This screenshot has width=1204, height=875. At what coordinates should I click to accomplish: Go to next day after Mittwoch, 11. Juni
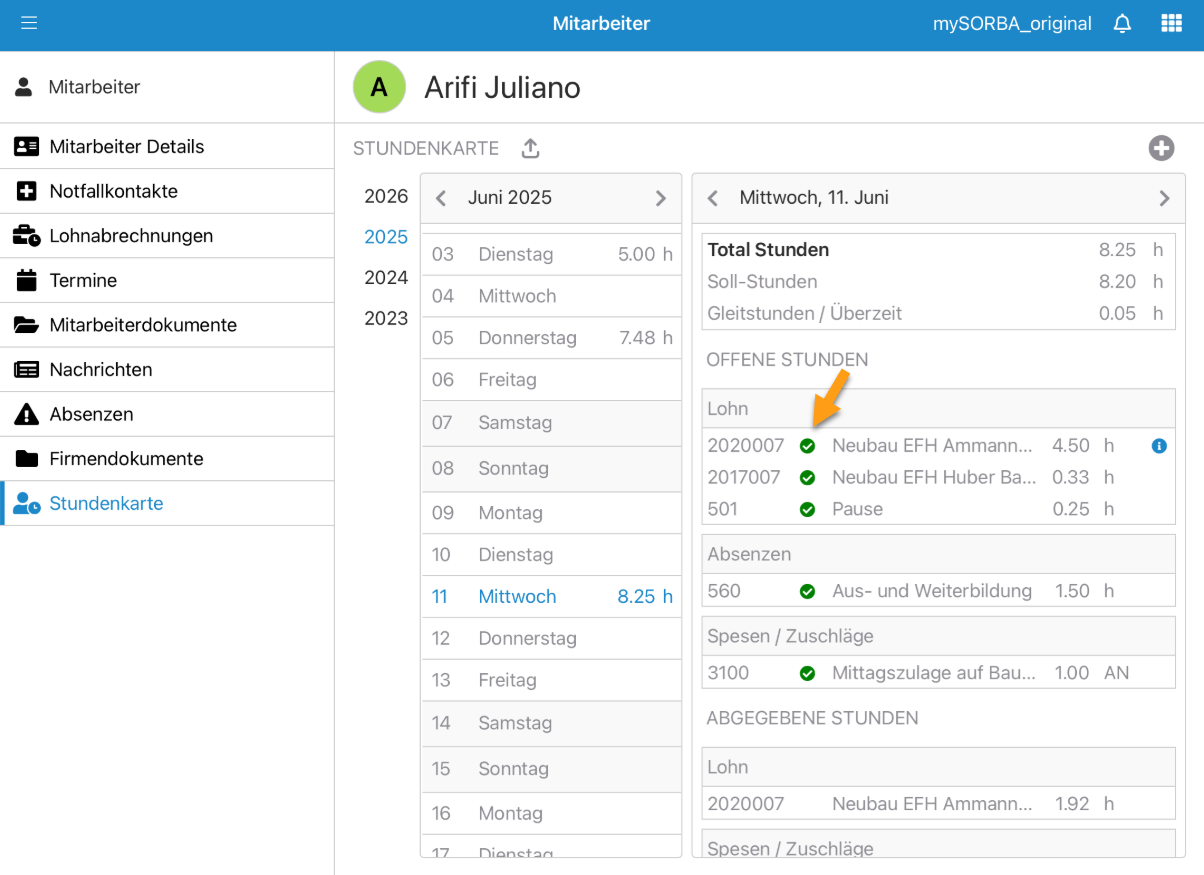tap(1163, 198)
